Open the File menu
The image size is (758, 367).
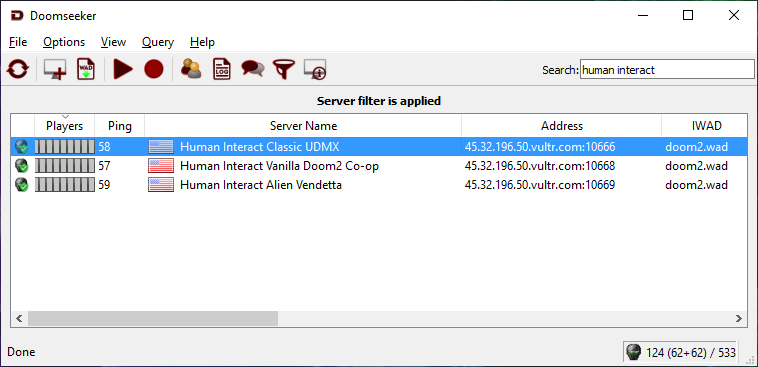[x=18, y=42]
